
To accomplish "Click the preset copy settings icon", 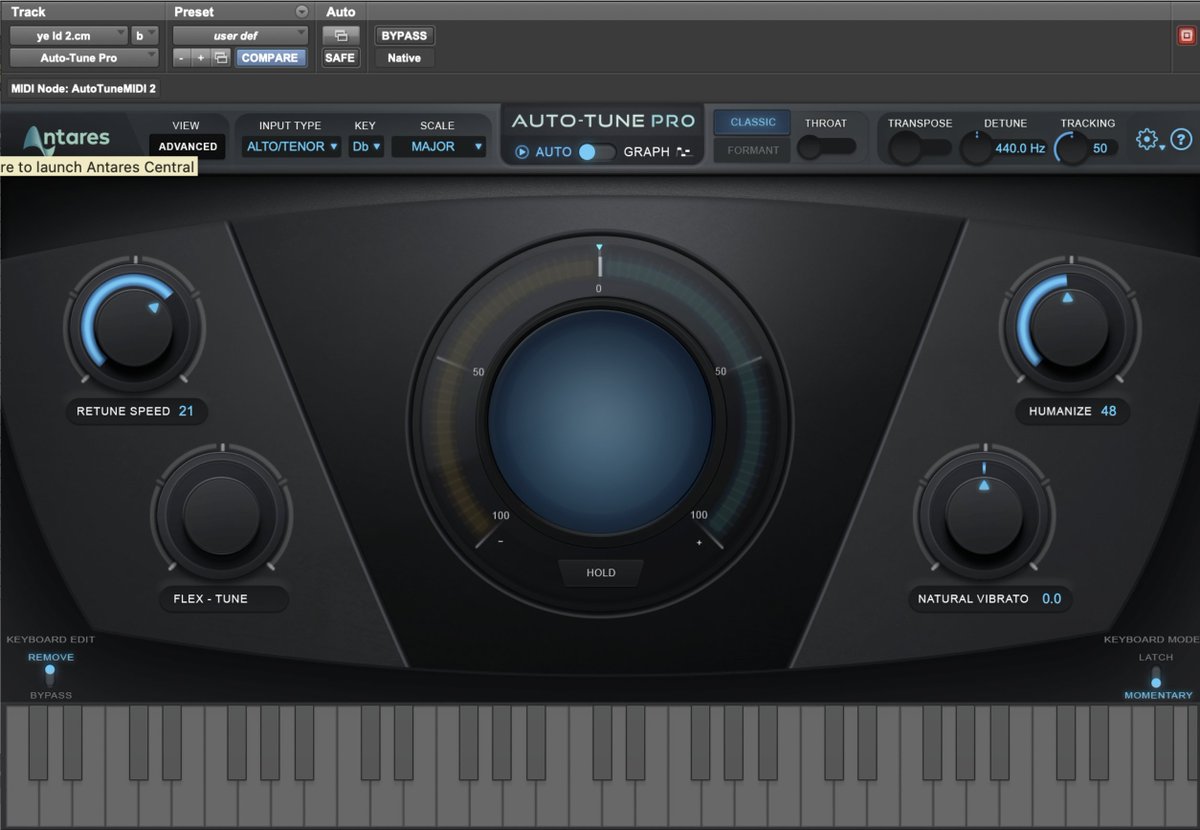I will tap(221, 58).
